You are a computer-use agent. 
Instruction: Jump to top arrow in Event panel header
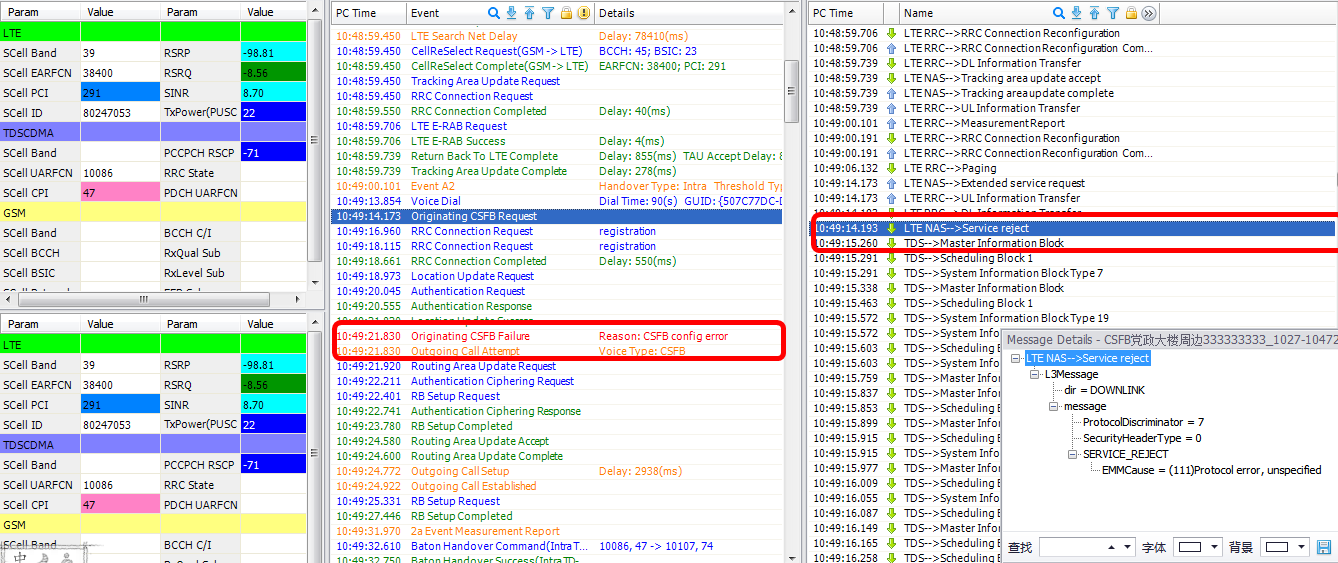tap(530, 13)
